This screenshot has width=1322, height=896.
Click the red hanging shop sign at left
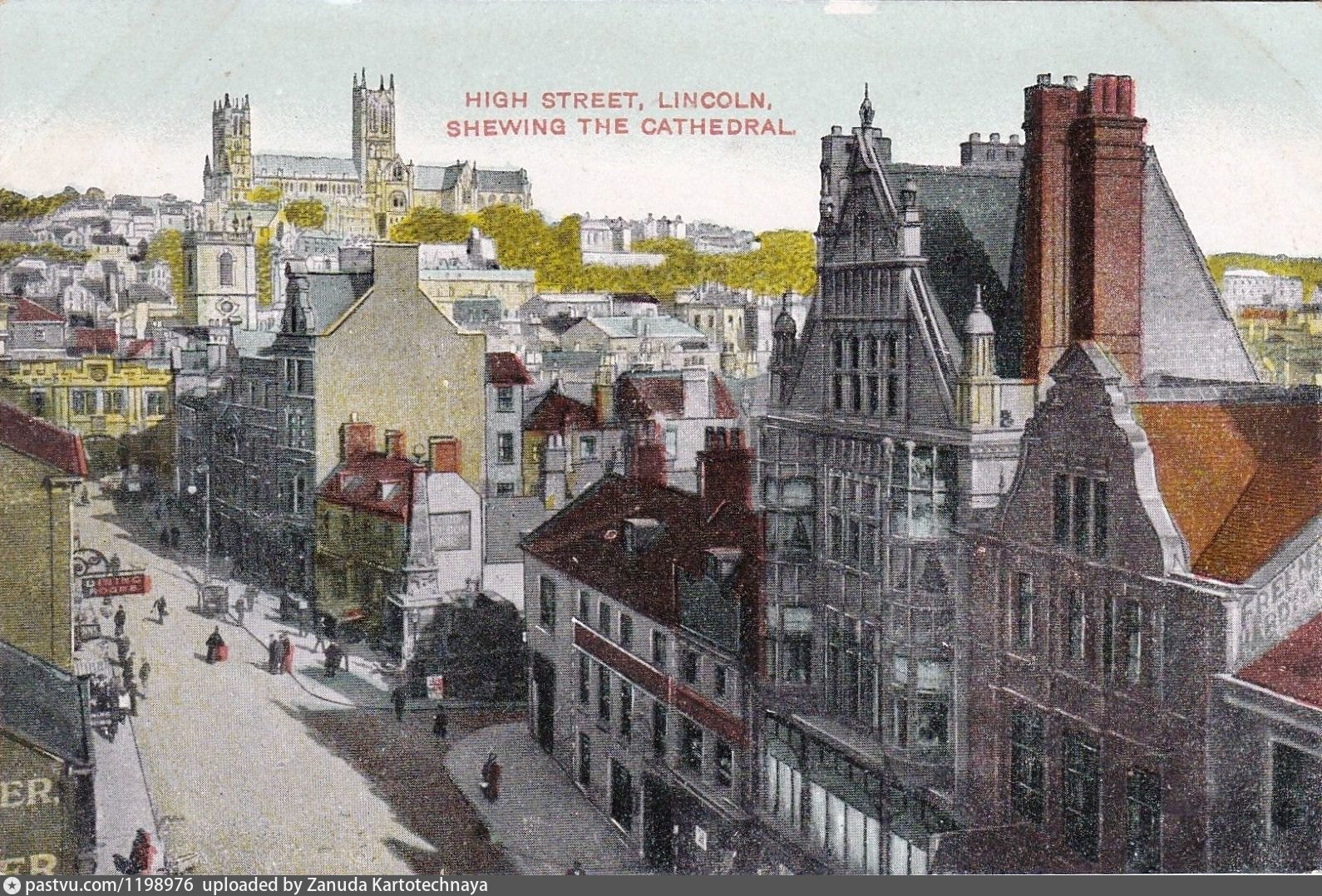[x=116, y=584]
